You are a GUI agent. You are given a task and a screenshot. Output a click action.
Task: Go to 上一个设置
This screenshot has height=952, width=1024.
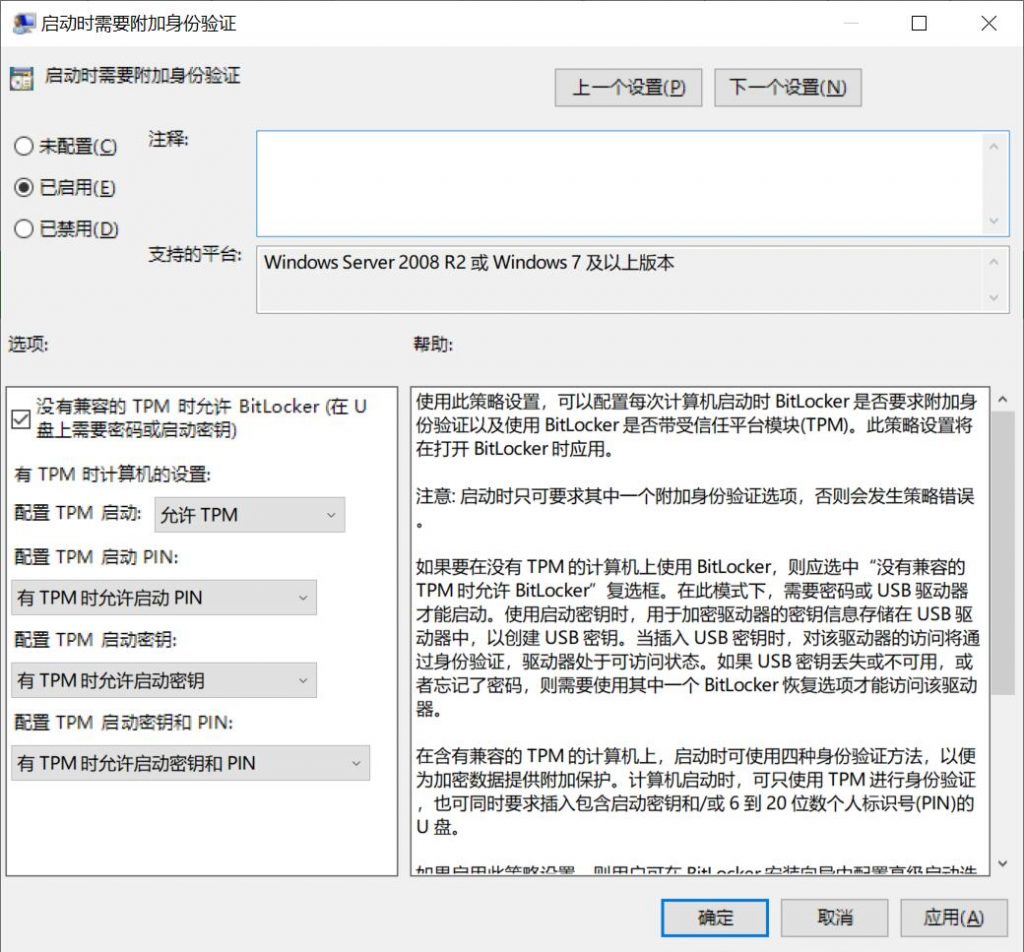pos(628,88)
